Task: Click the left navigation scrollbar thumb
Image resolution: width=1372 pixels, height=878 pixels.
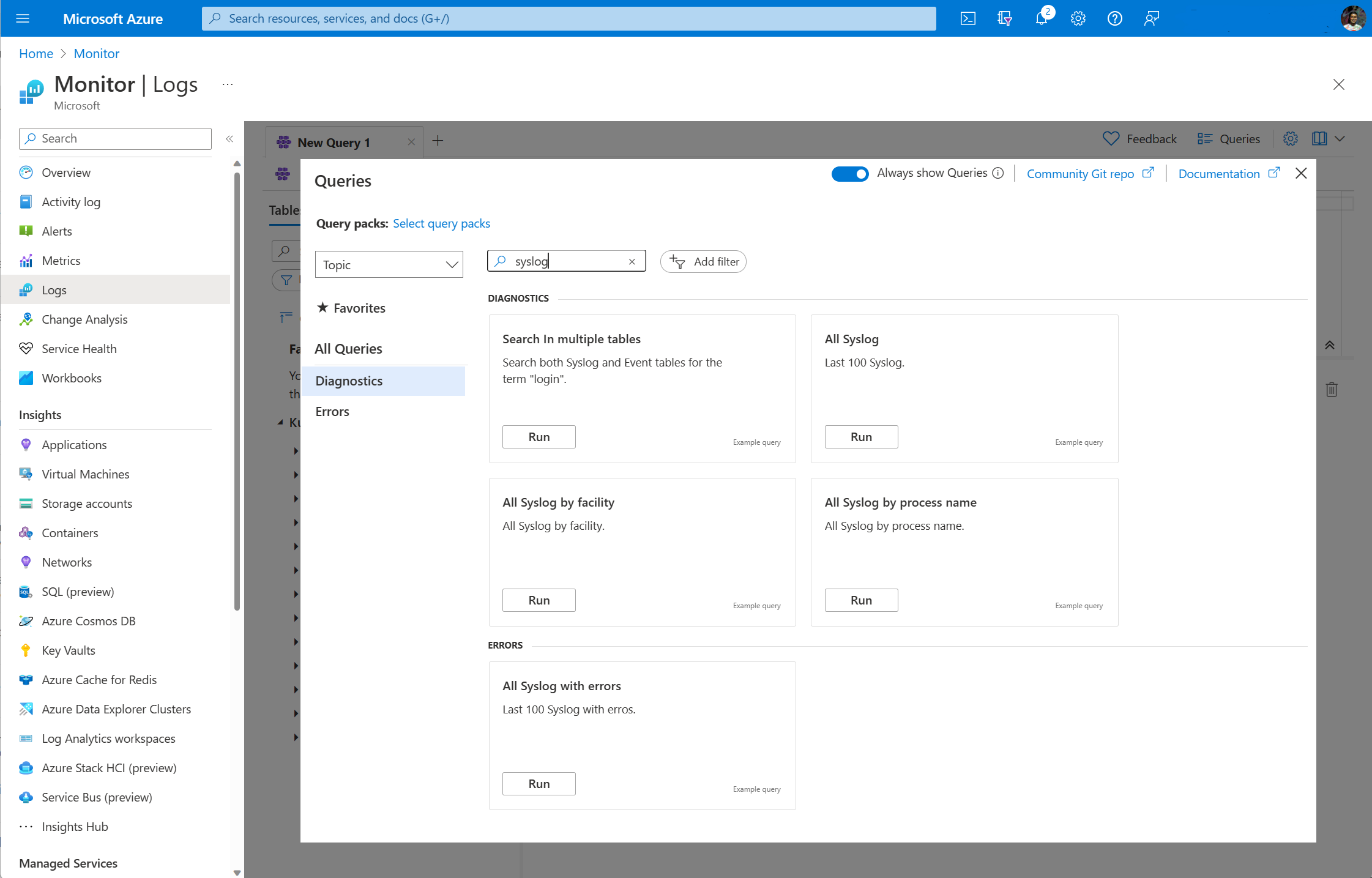Action: [x=237, y=392]
